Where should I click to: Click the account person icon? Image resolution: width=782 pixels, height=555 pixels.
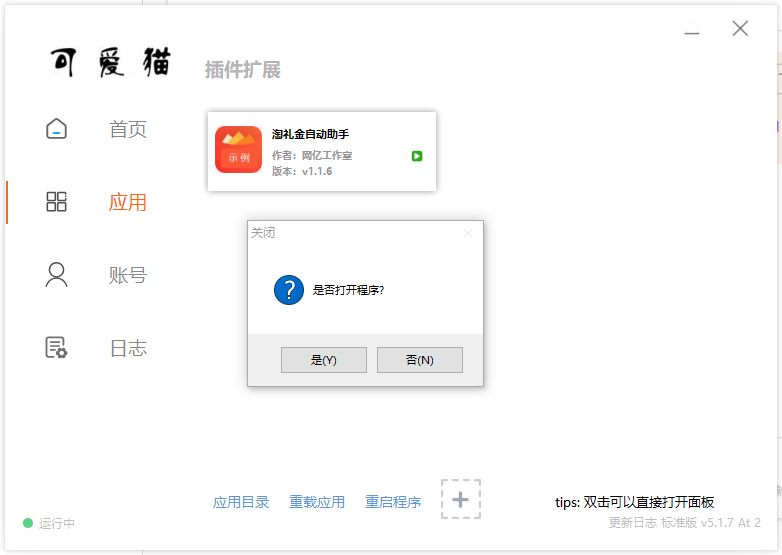(x=56, y=274)
